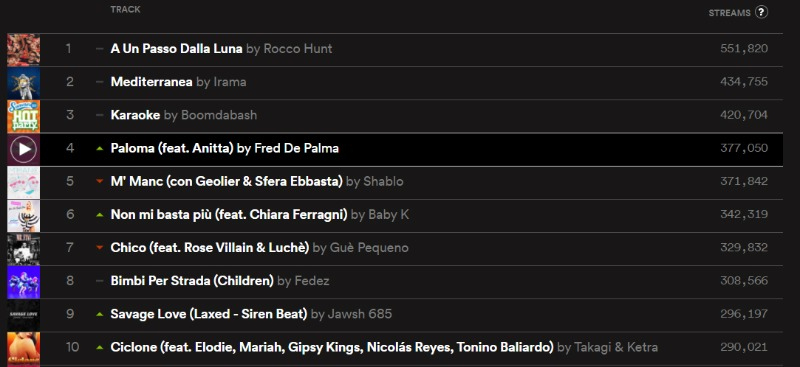Click the green up arrow beside Savage Love
This screenshot has width=800, height=367.
[99, 314]
